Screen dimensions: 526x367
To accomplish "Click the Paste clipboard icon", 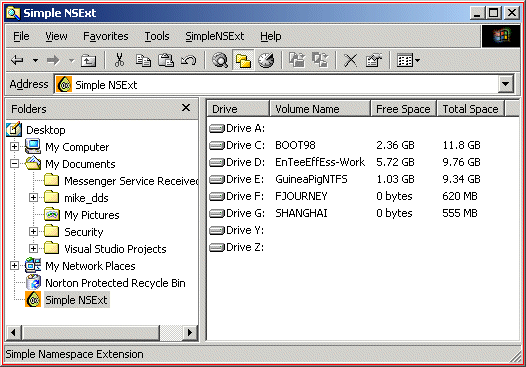I will [166, 61].
